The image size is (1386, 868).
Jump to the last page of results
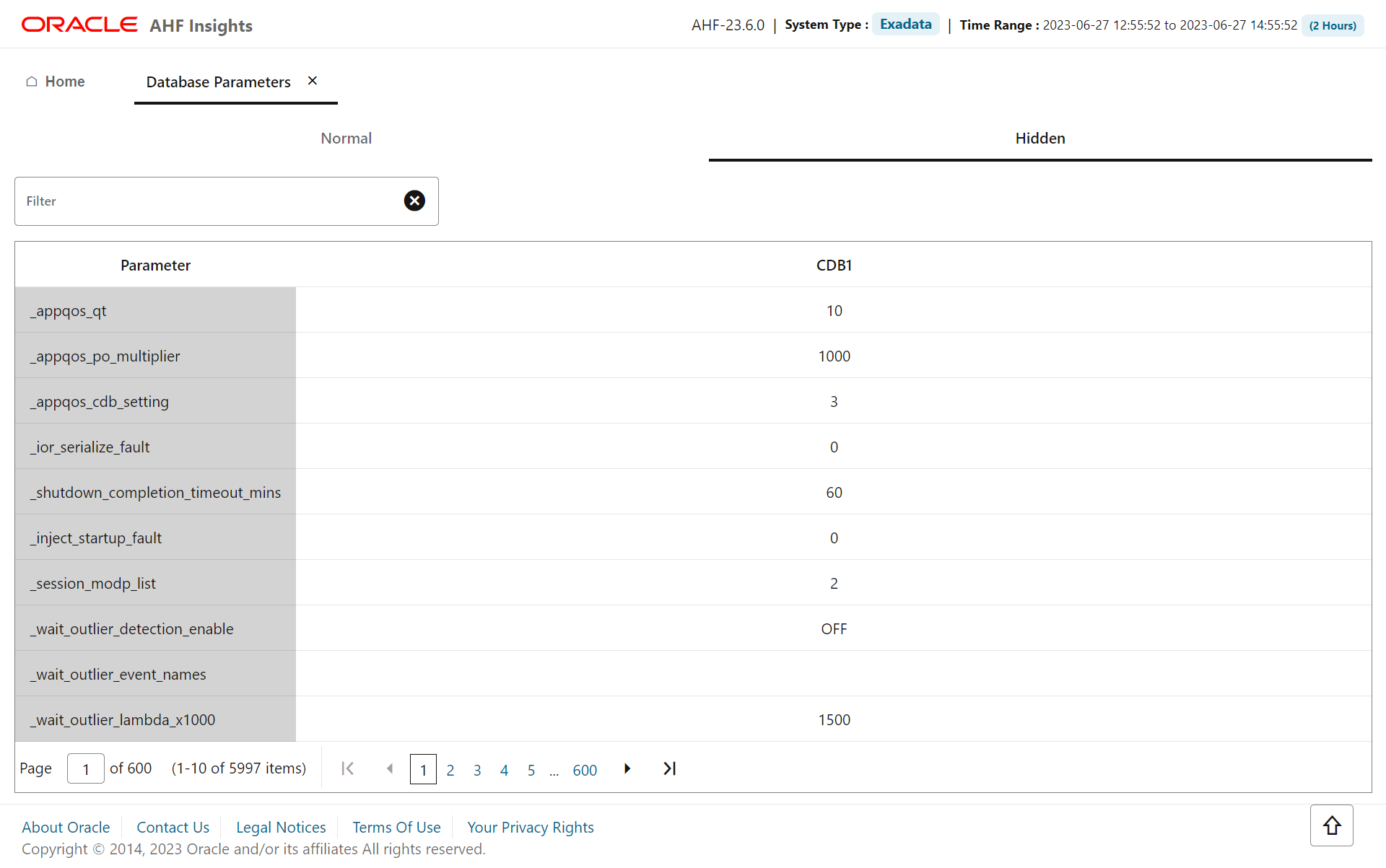pos(669,768)
